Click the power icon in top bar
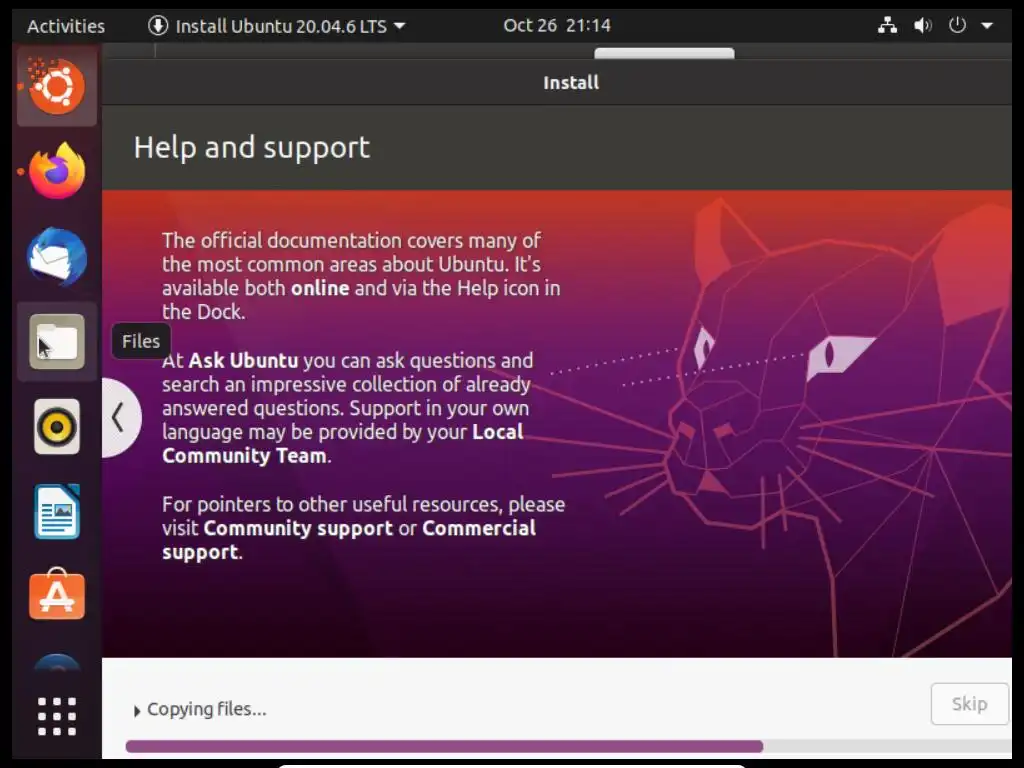The image size is (1024, 768). tap(957, 25)
